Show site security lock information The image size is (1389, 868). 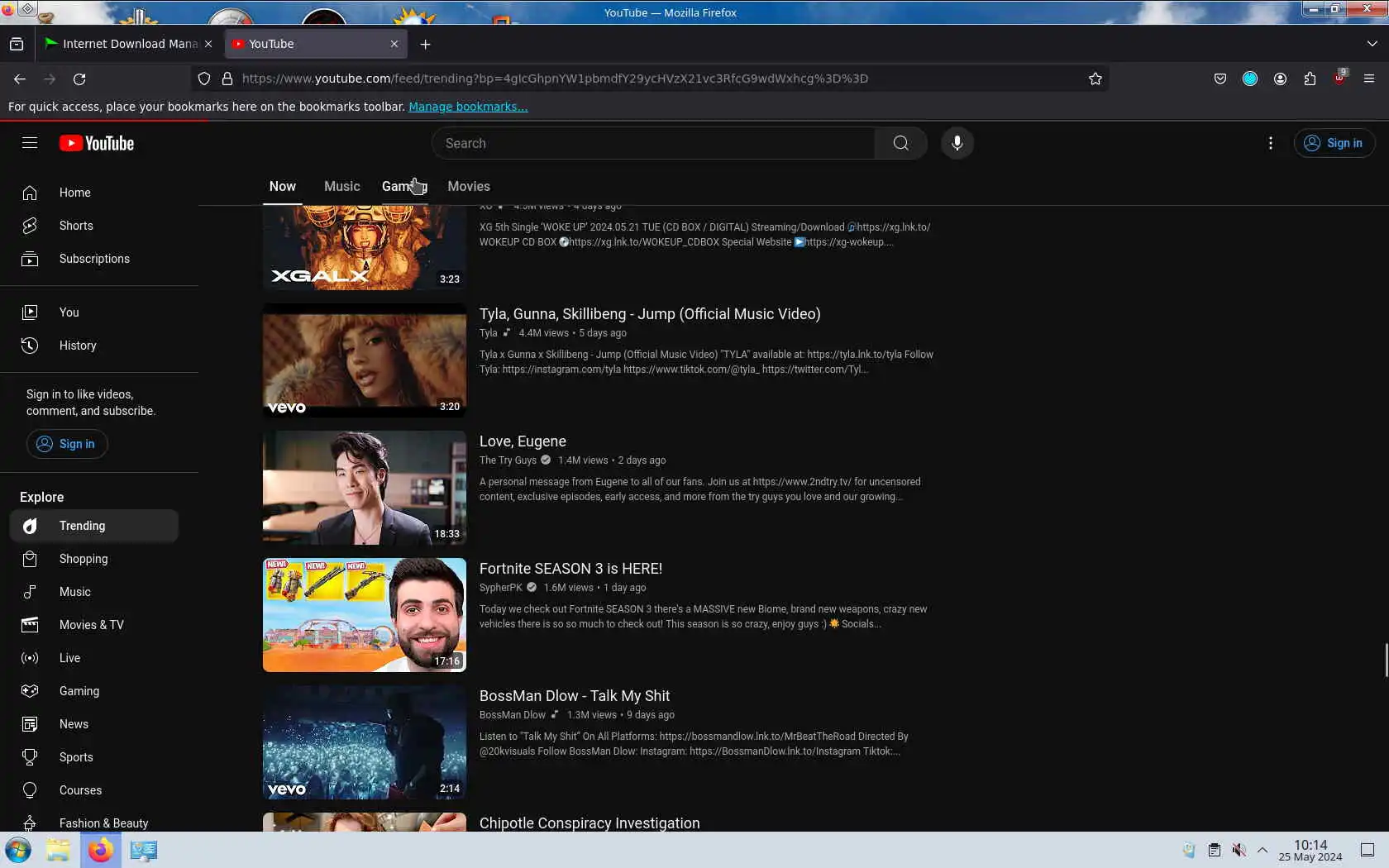tap(227, 79)
